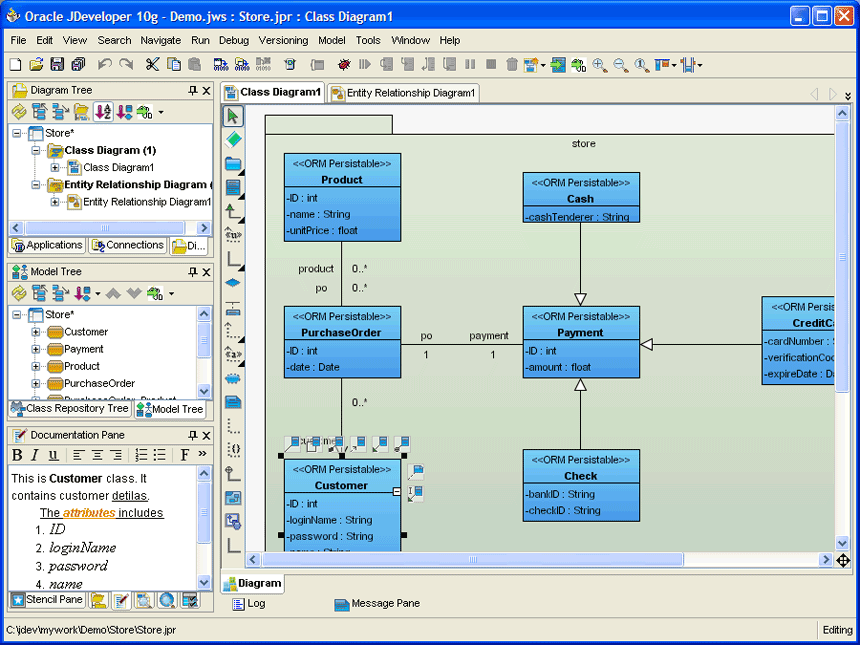Screen dimensions: 860x645
Task: Select Product item in Model Tree
Action: (82, 366)
